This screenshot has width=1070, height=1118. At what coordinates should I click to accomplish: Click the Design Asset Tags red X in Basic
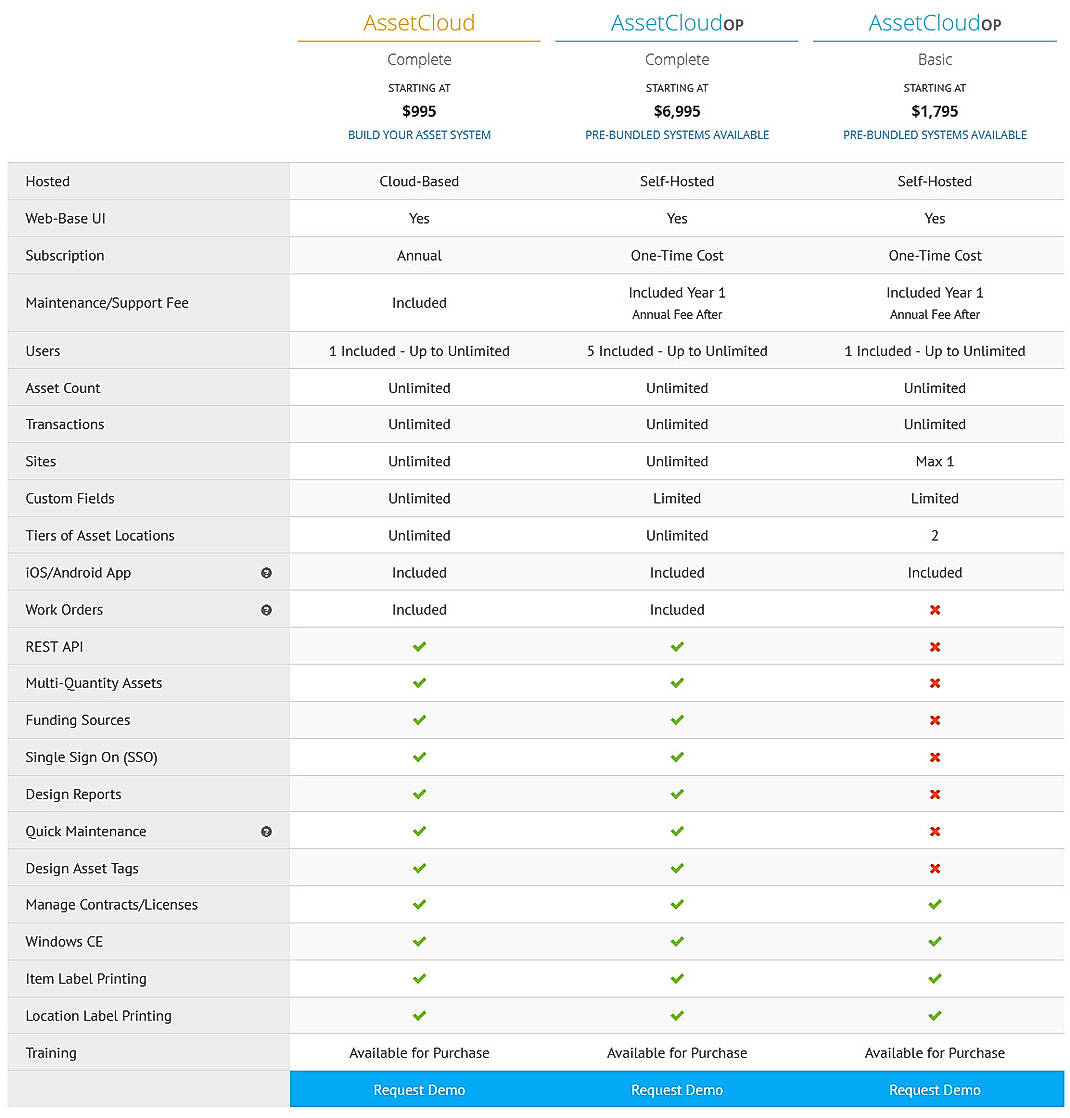(935, 868)
